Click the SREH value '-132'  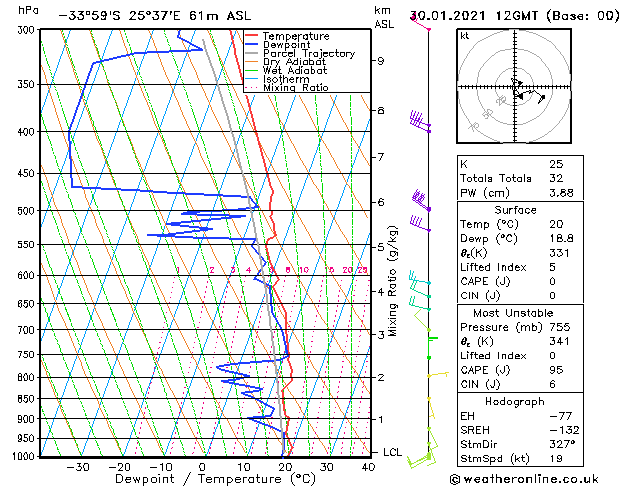pyautogui.click(x=564, y=430)
